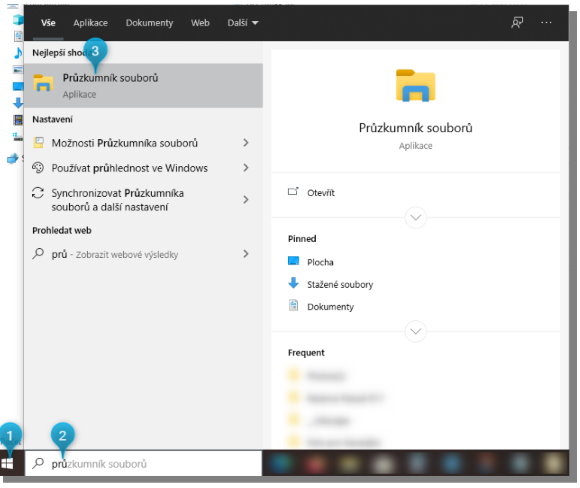Click Průzkumník souborů title in preview pane
The image size is (580, 488).
tap(415, 128)
